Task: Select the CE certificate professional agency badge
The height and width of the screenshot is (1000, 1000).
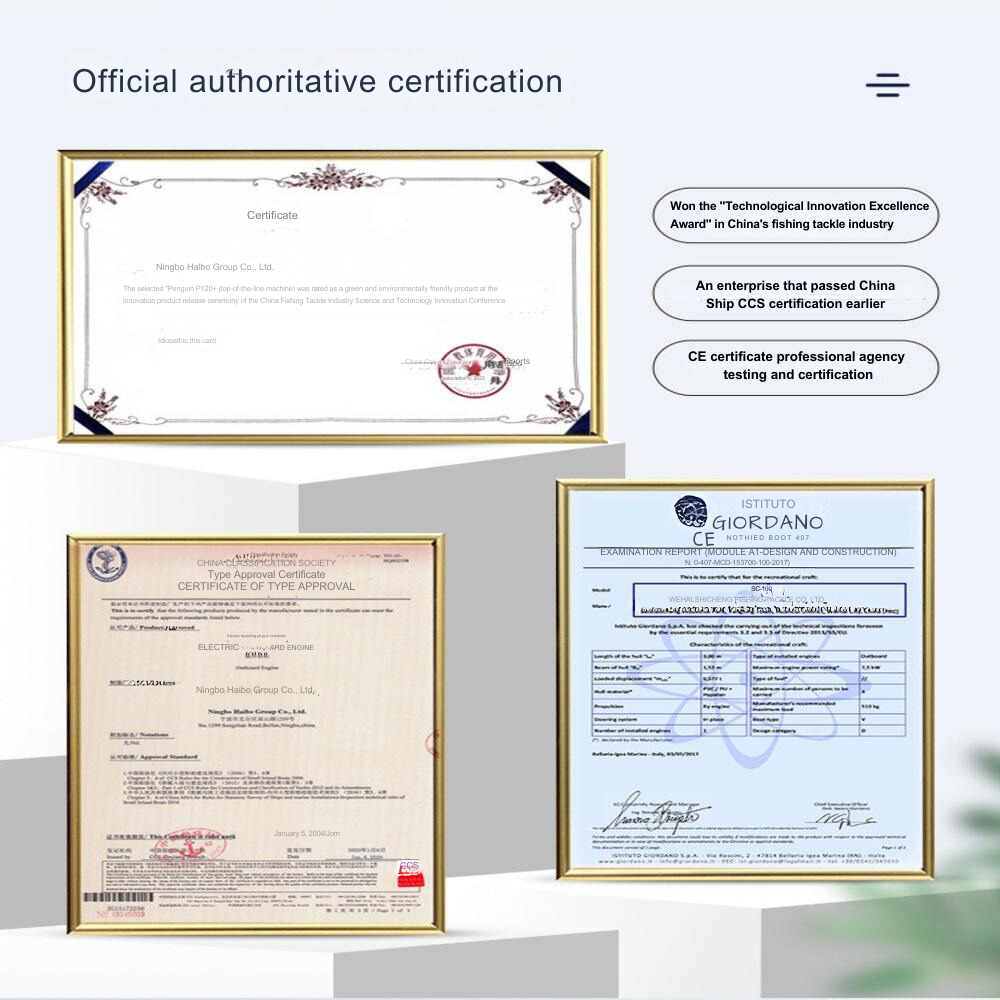Action: tap(796, 366)
